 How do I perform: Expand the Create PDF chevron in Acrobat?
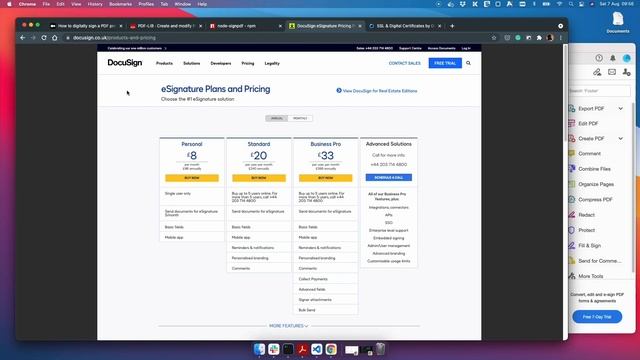(620, 138)
